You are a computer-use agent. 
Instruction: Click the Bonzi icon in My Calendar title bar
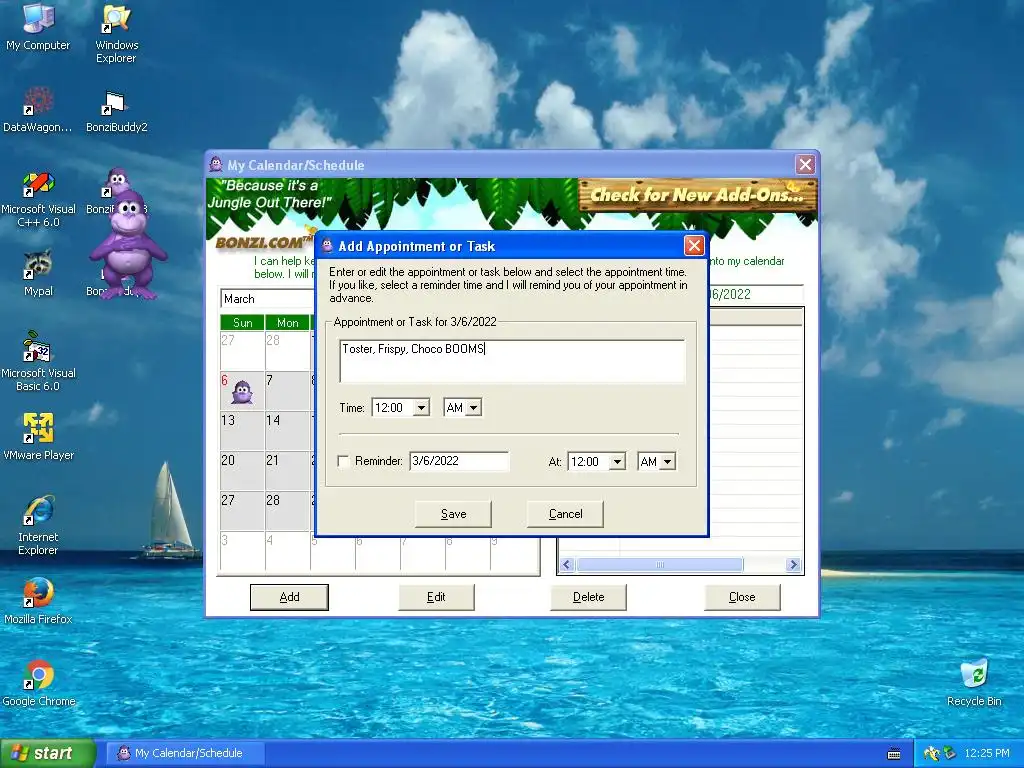[x=216, y=165]
